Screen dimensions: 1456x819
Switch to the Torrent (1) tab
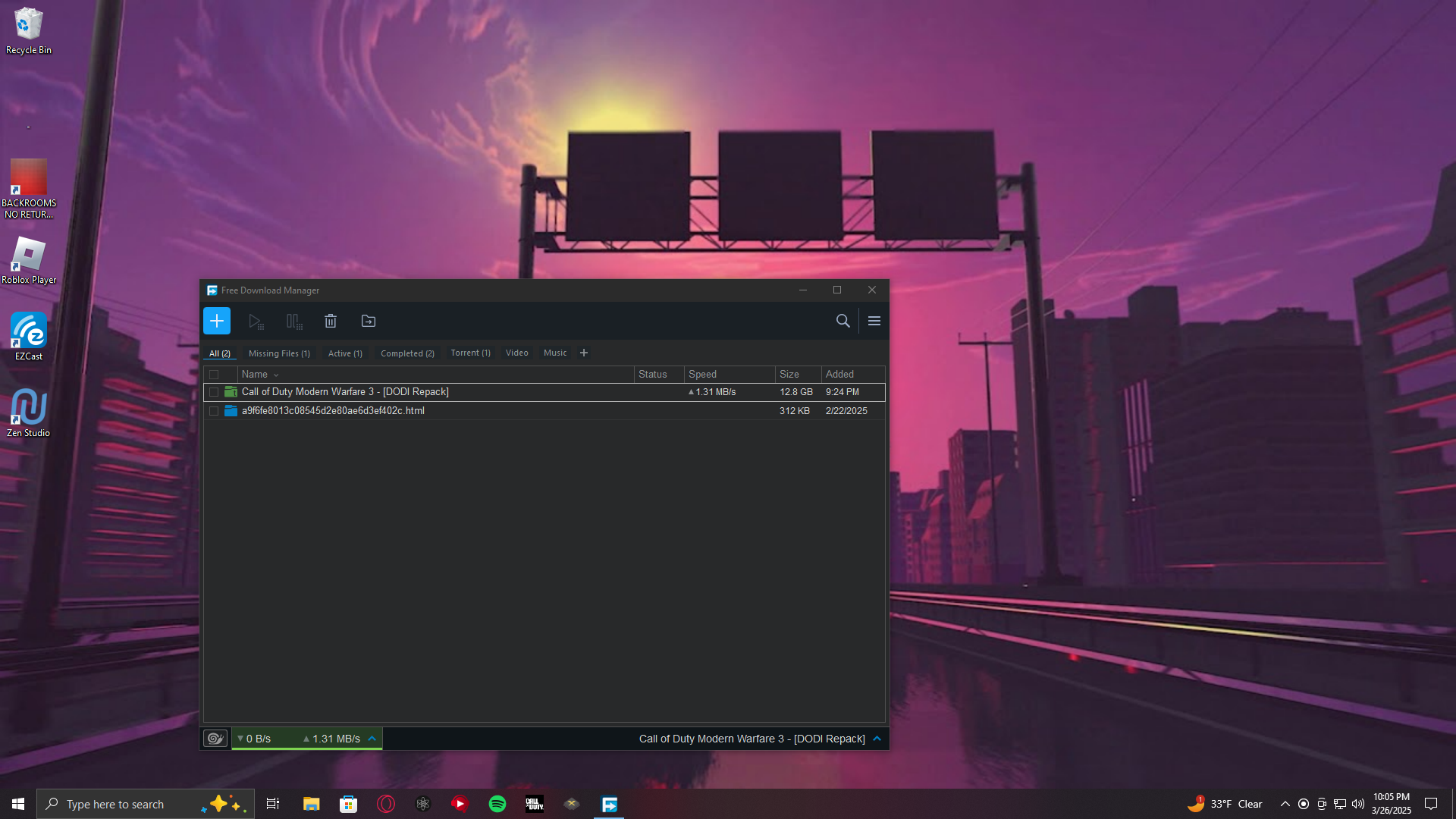coord(470,353)
